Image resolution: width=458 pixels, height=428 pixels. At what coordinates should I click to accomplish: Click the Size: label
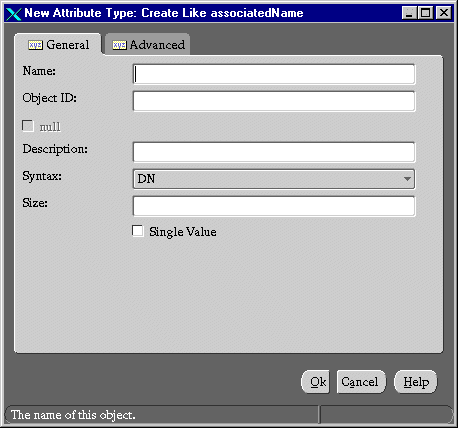(x=35, y=203)
